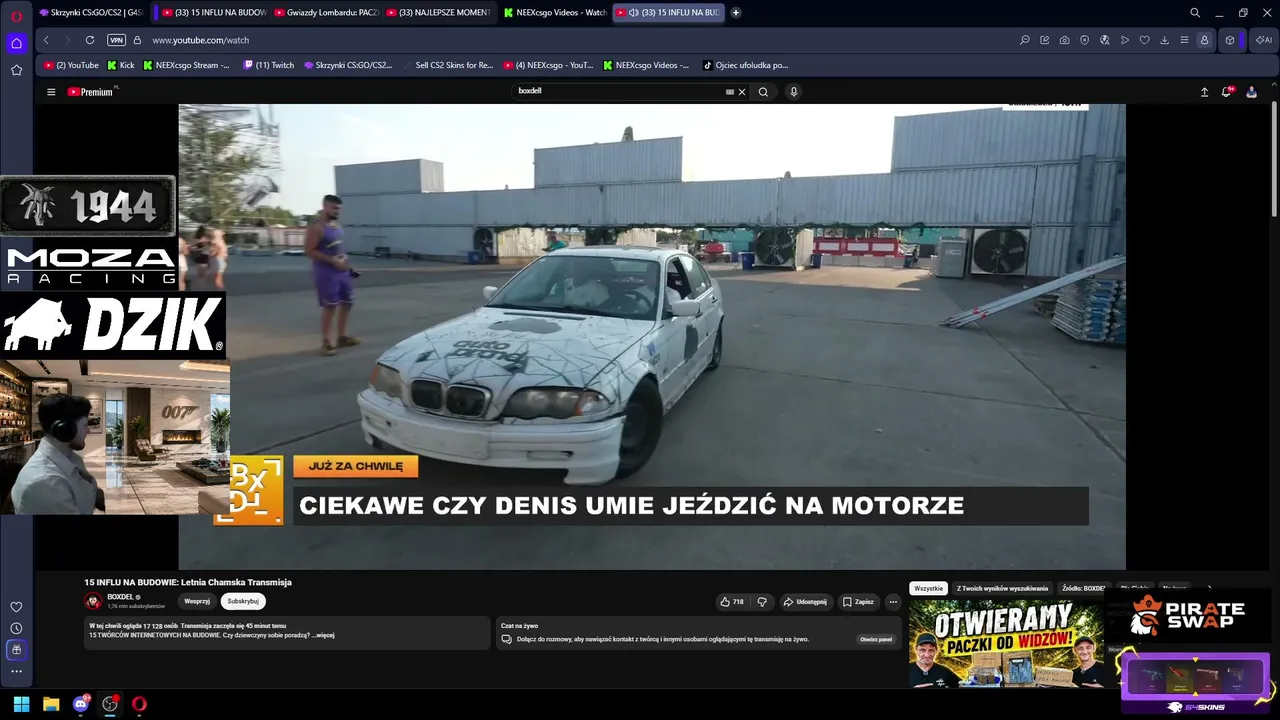The height and width of the screenshot is (720, 1280).
Task: Open the on-screen keyboard icon in search
Action: [x=730, y=92]
